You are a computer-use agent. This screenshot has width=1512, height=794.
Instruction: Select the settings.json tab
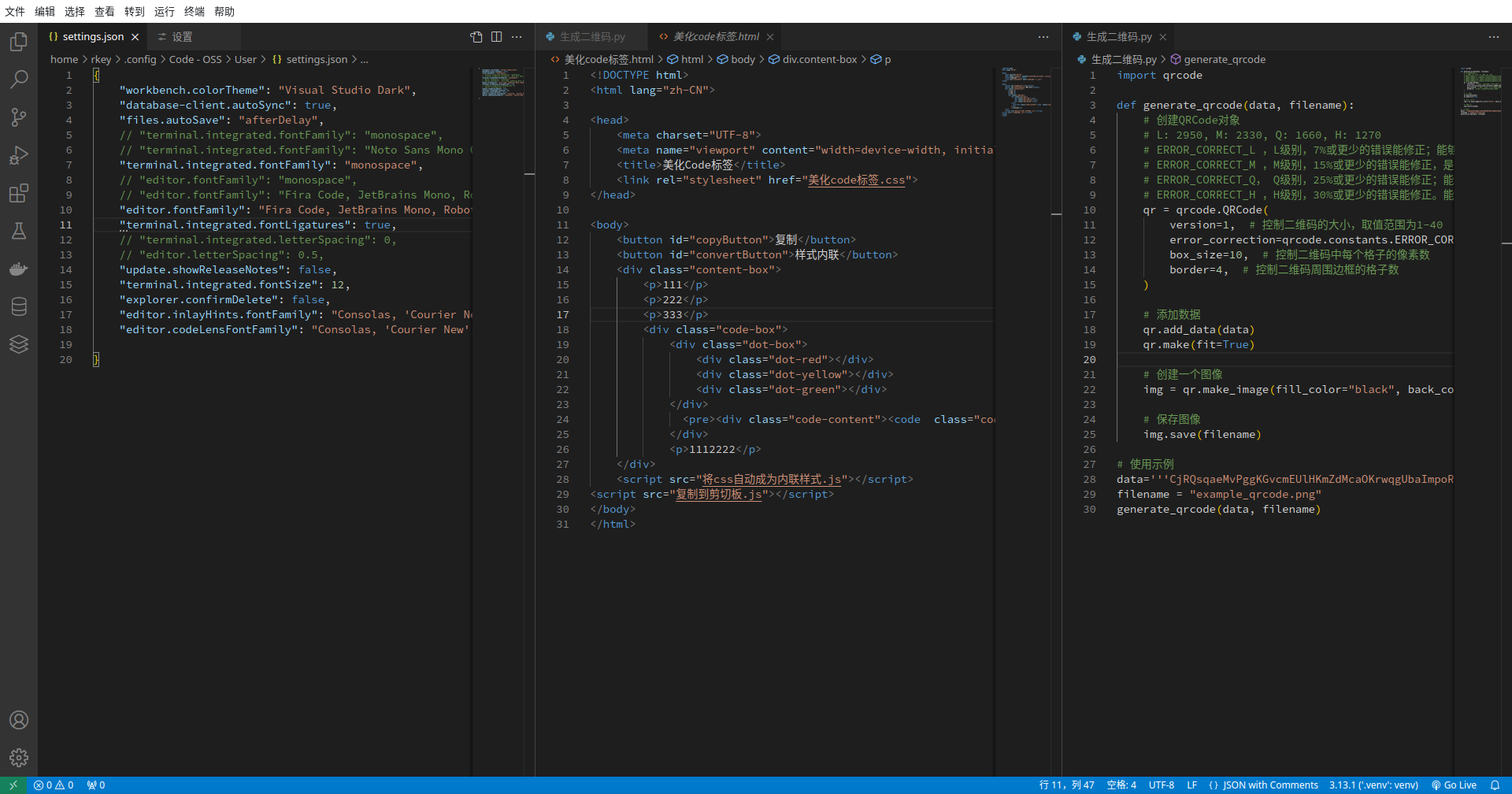pos(93,37)
